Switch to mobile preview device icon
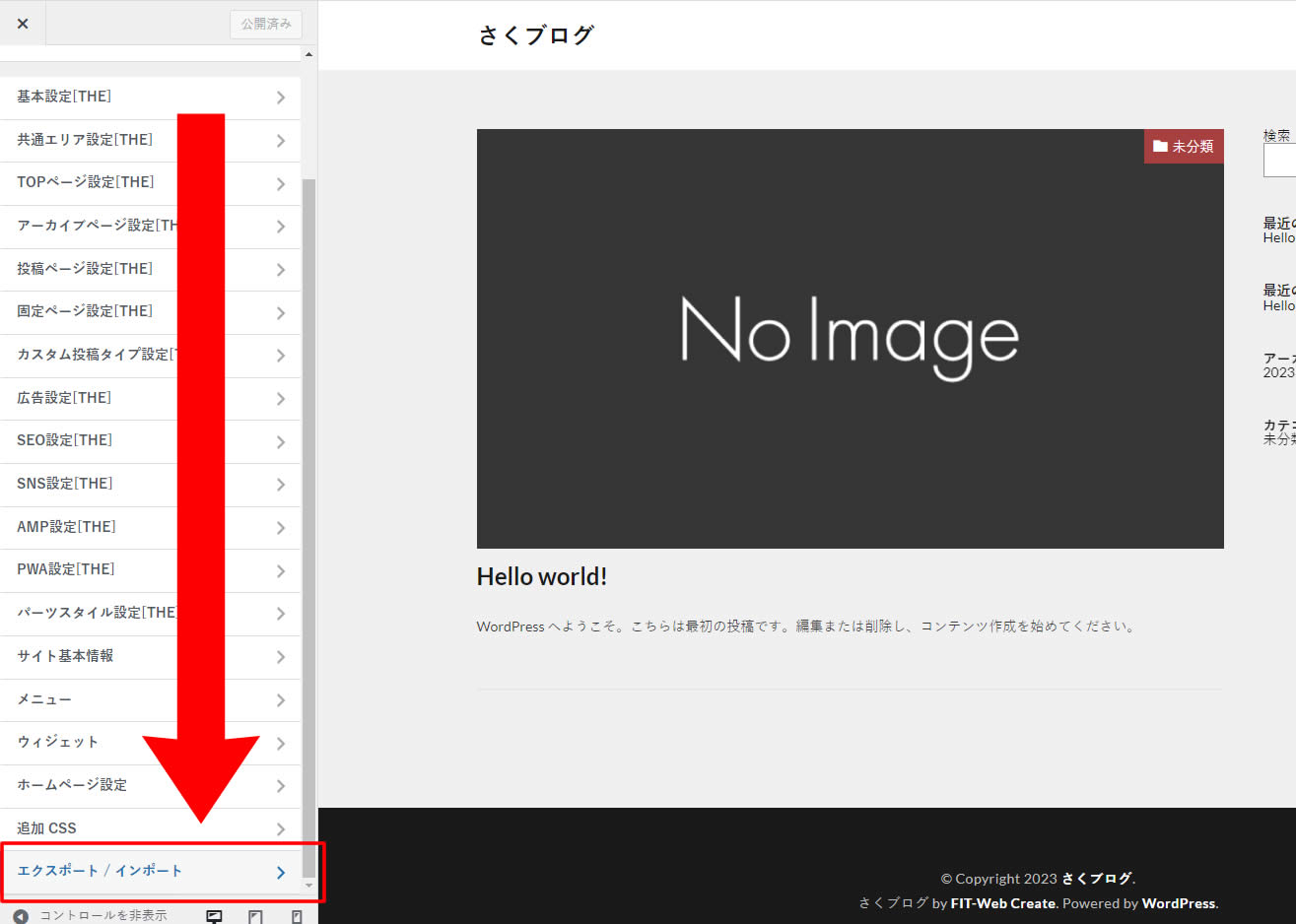This screenshot has height=924, width=1296. pyautogui.click(x=297, y=916)
